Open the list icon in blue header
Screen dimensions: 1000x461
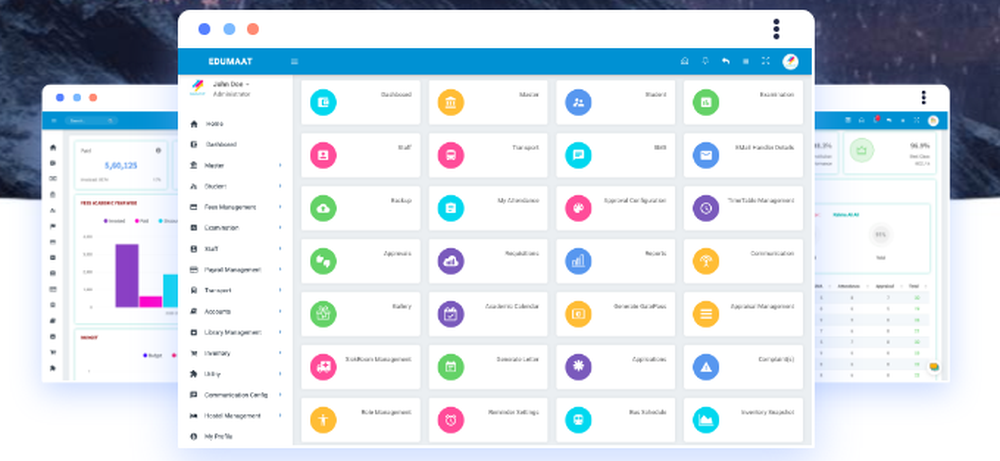pos(746,61)
